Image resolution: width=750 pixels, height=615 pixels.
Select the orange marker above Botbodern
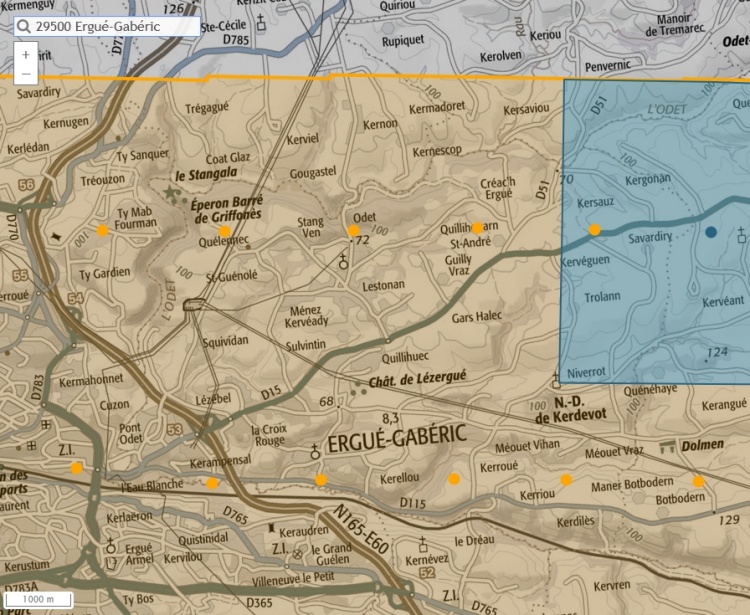(698, 481)
